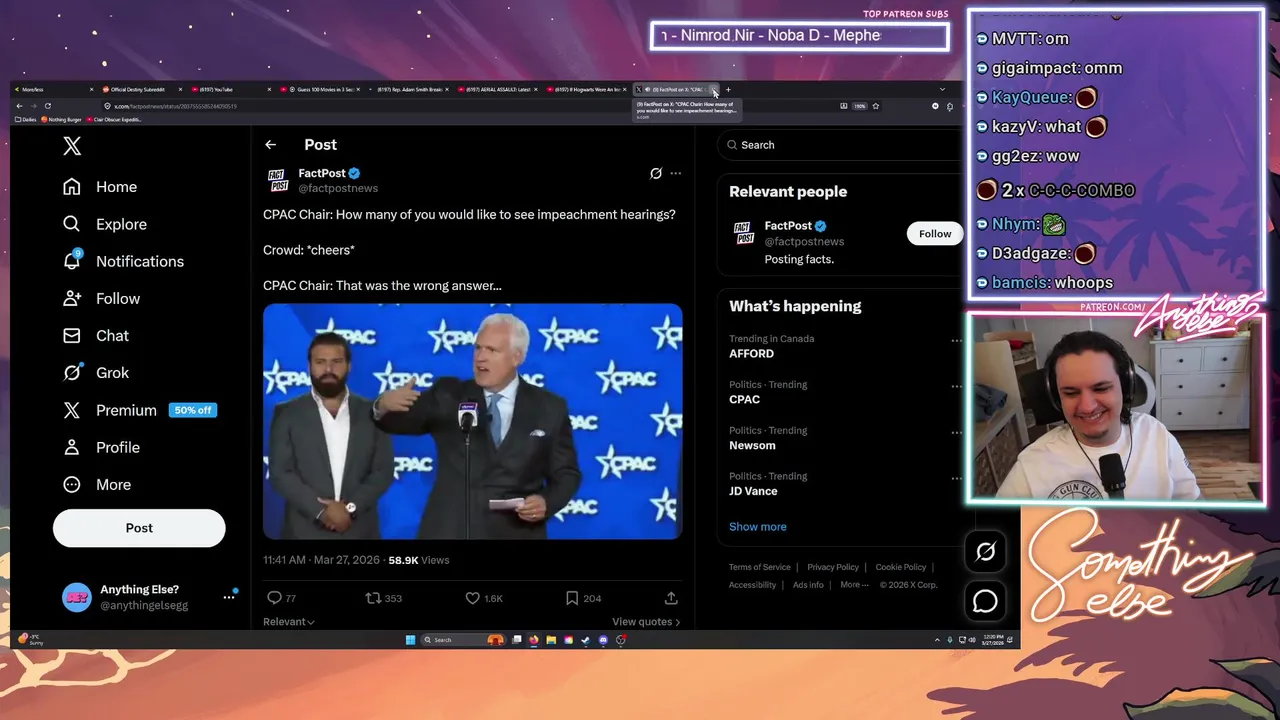Click the Notifications bell icon
Viewport: 1280px width, 720px height.
[x=72, y=261]
